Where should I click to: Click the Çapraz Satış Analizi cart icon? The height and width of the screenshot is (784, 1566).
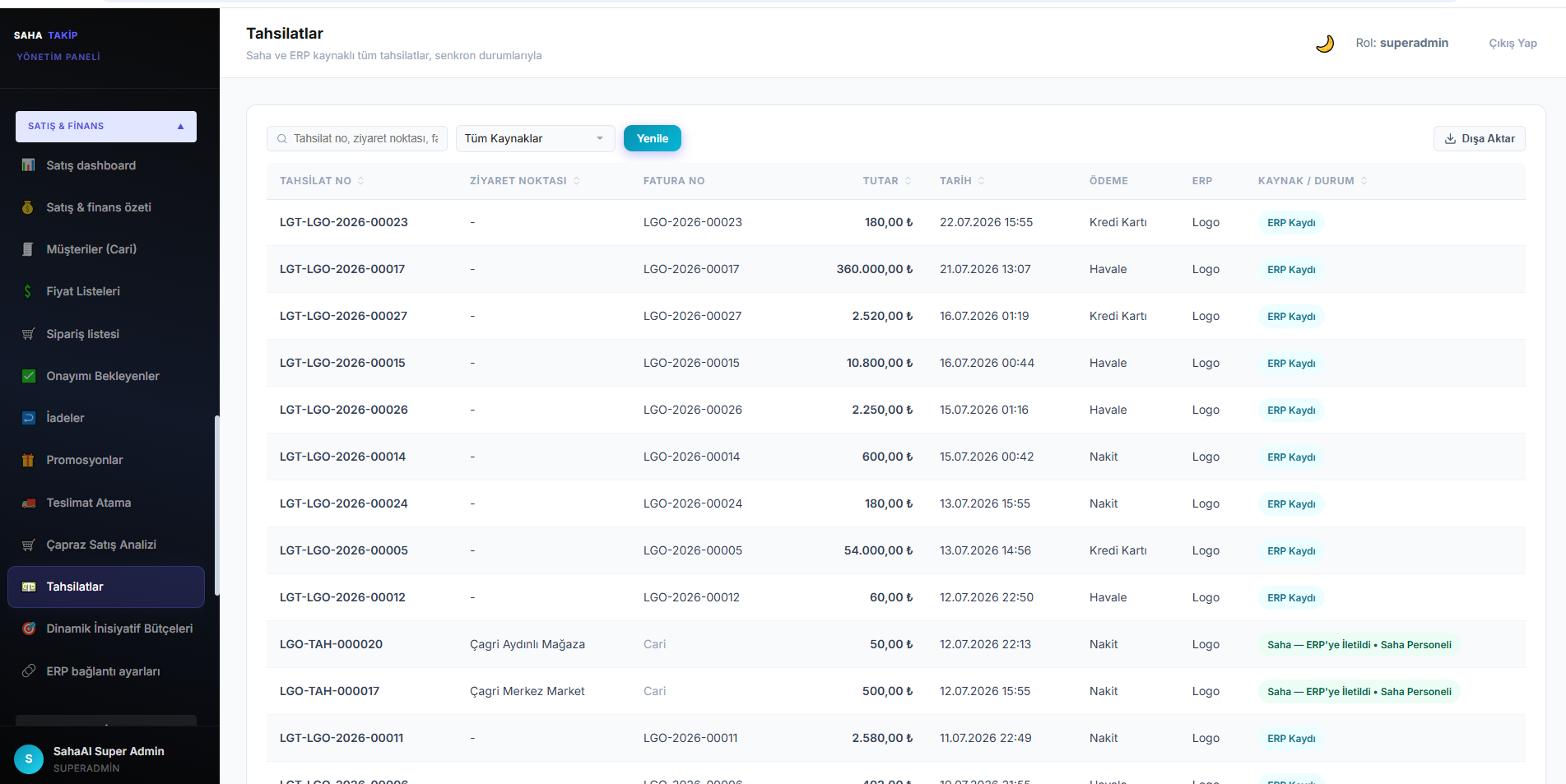pos(28,545)
